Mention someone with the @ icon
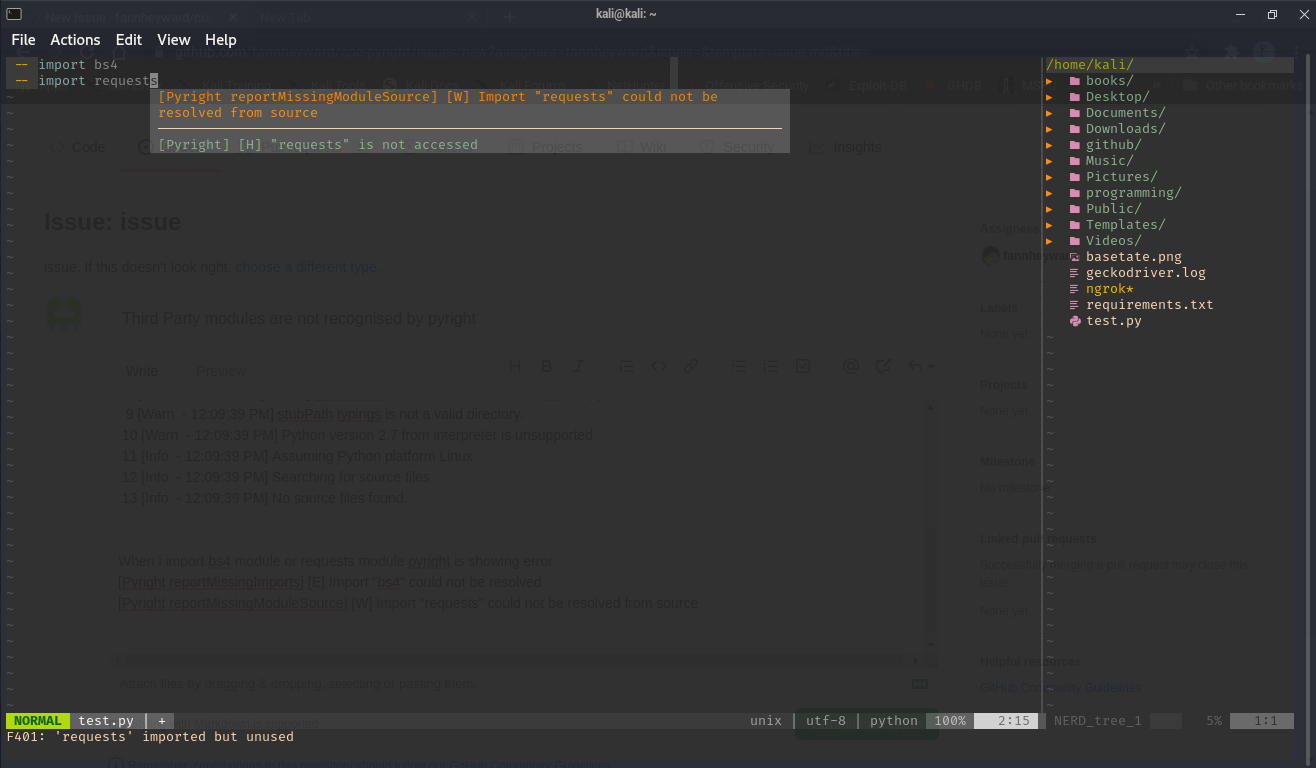1316x768 pixels. tap(851, 366)
